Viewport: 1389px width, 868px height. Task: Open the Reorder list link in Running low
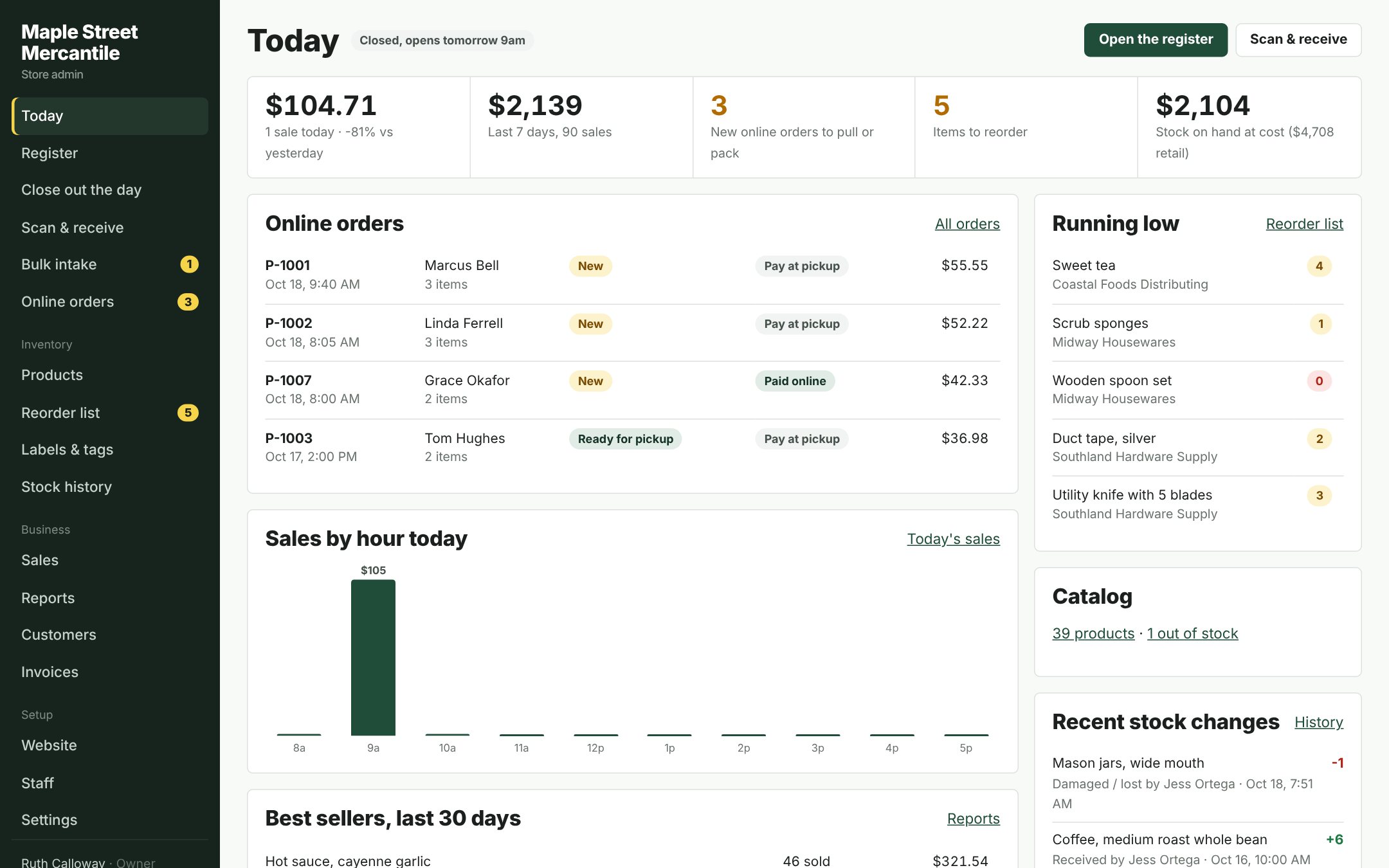pos(1304,224)
